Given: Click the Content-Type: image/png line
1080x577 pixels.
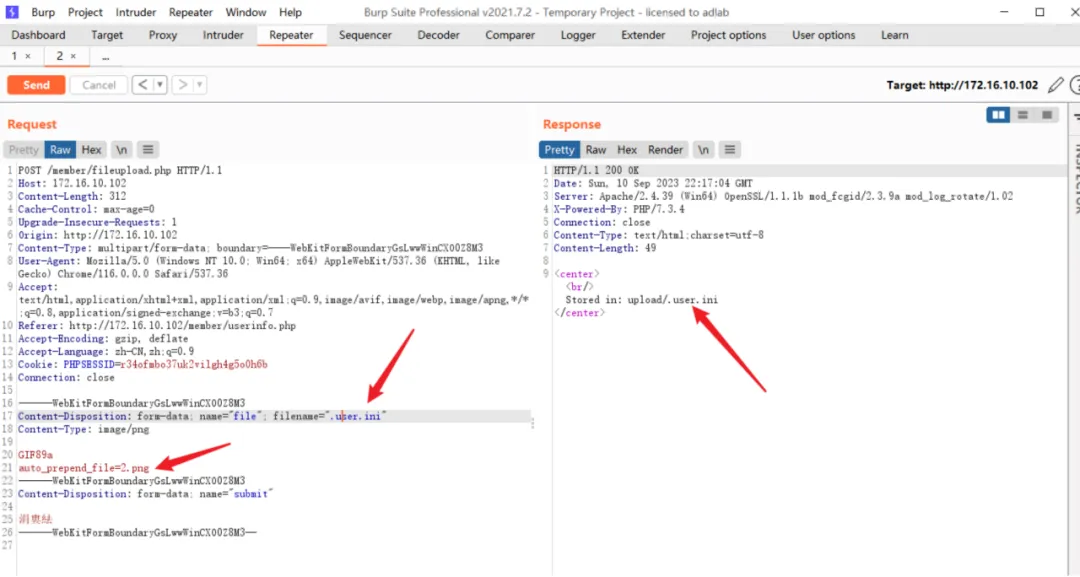Looking at the screenshot, I should 83,429.
